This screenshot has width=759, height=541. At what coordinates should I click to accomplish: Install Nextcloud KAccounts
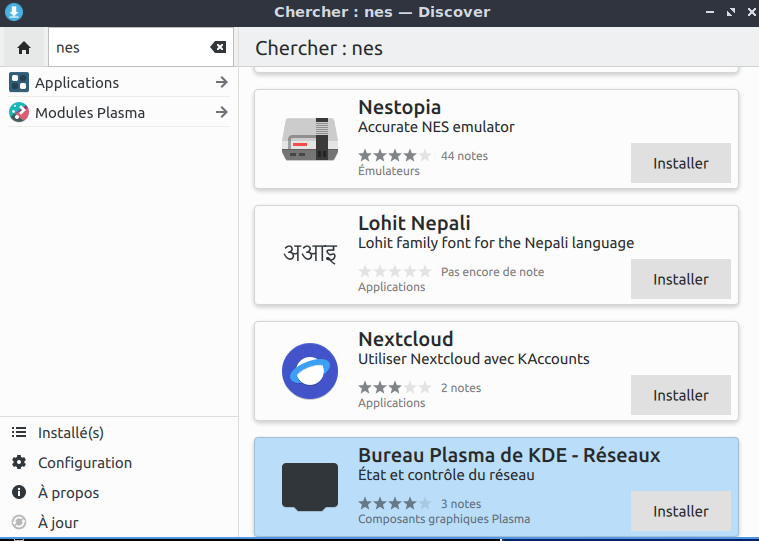pos(680,395)
